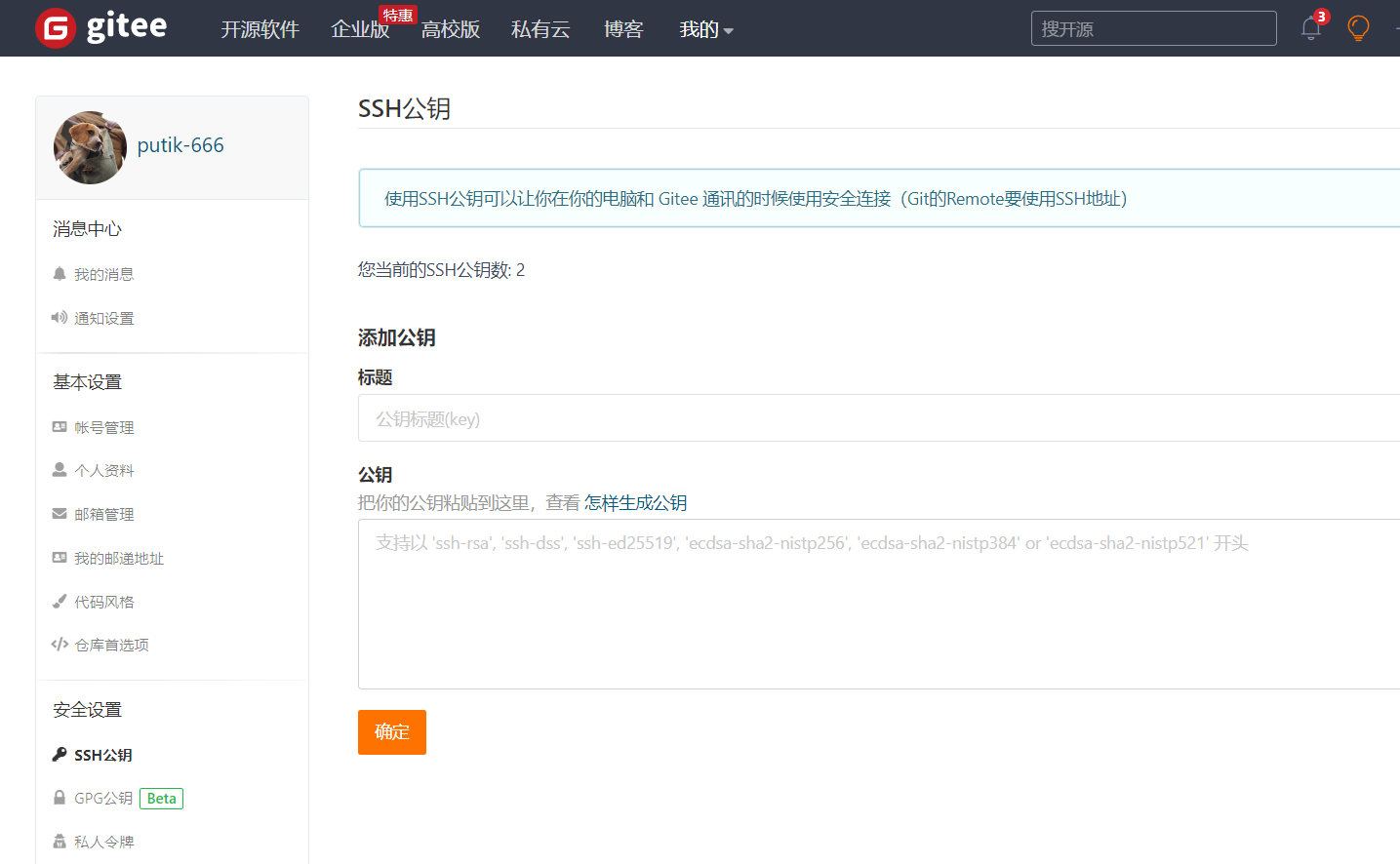Open the notifications bell icon
The width and height of the screenshot is (1400, 864).
tap(1310, 28)
